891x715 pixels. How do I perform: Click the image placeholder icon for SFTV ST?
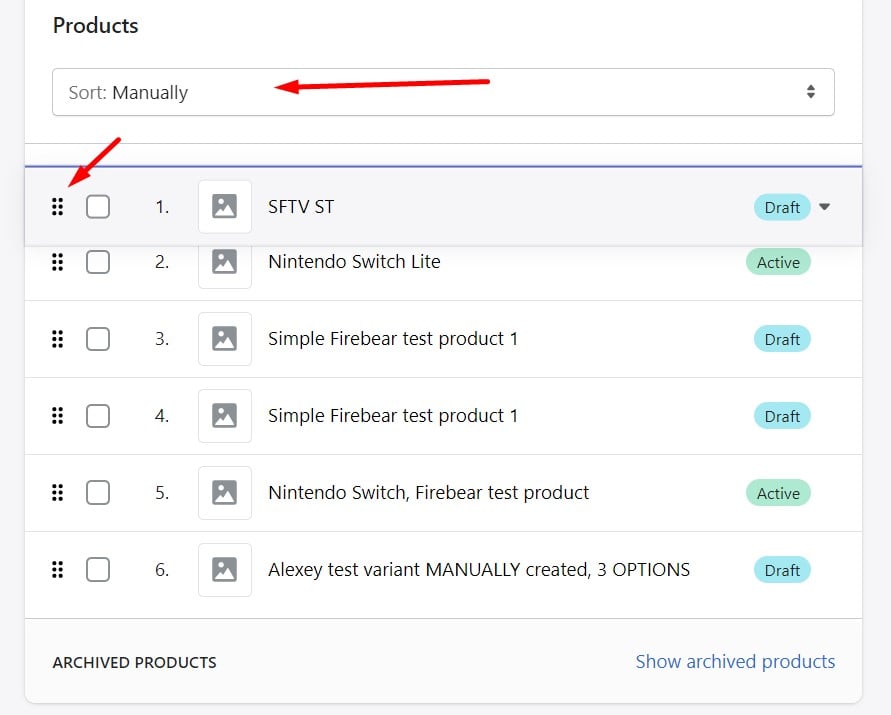[224, 207]
